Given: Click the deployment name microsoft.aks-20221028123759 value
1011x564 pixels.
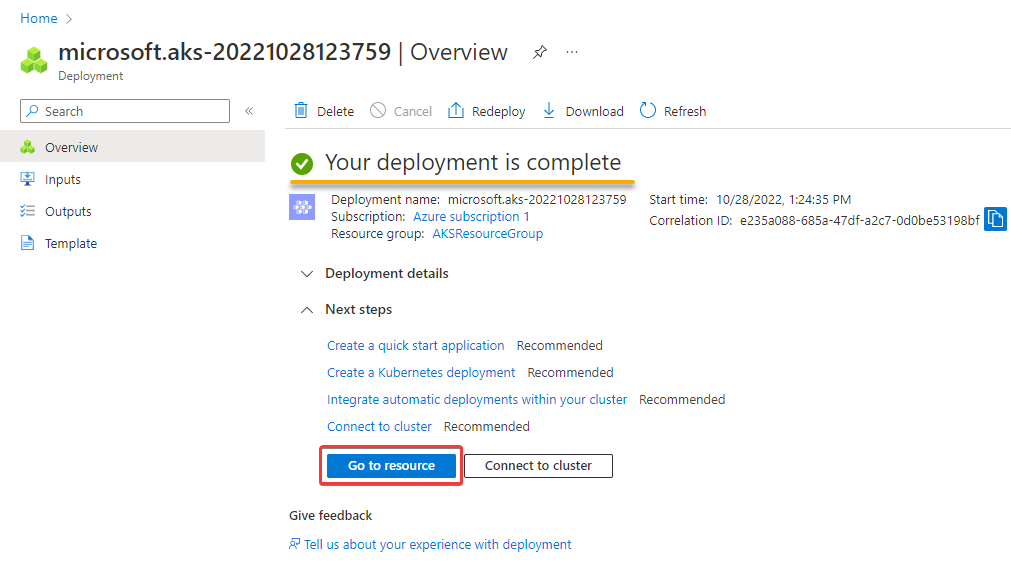Looking at the screenshot, I should coord(537,200).
